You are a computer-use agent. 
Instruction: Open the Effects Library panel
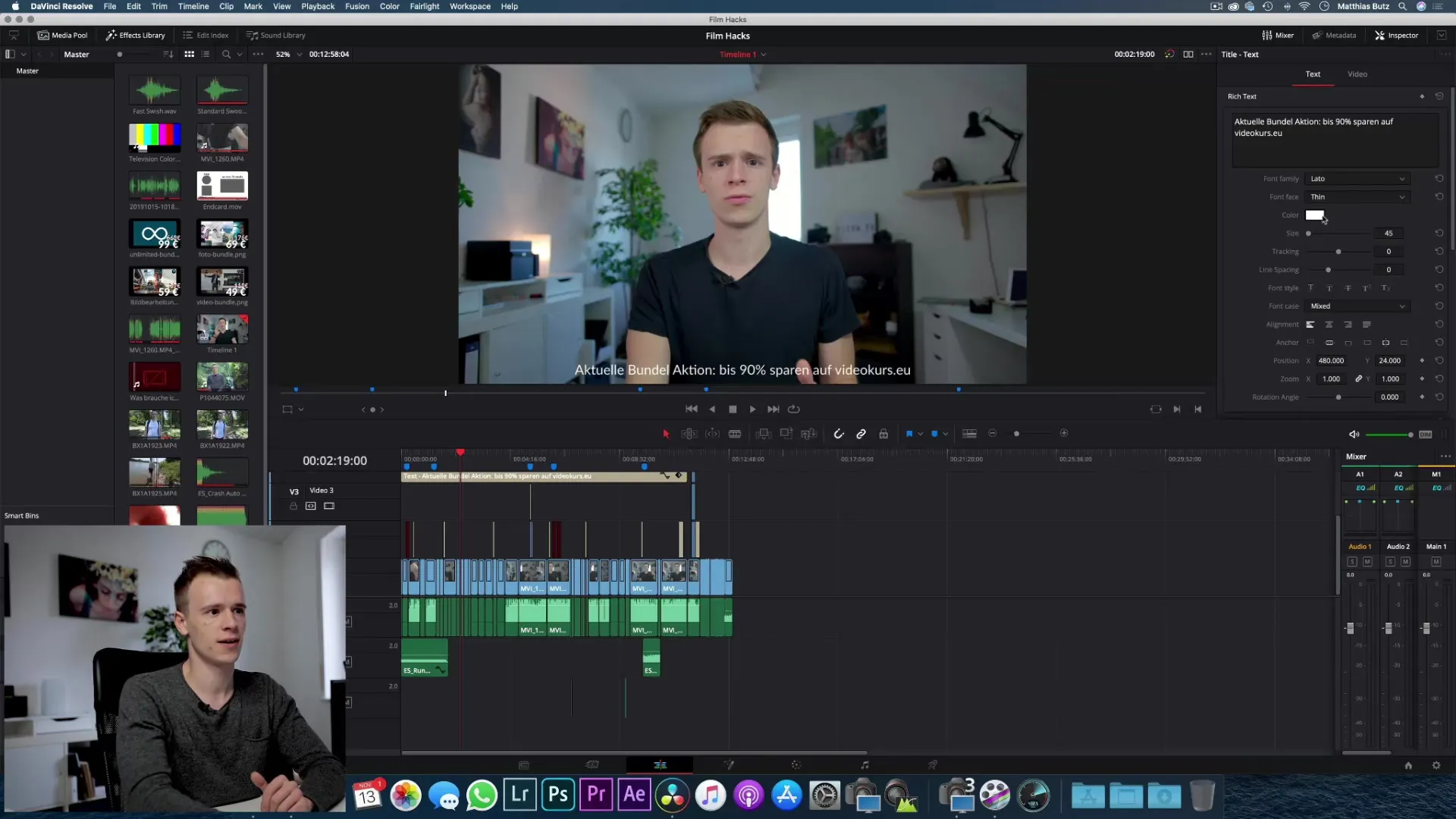[x=136, y=35]
